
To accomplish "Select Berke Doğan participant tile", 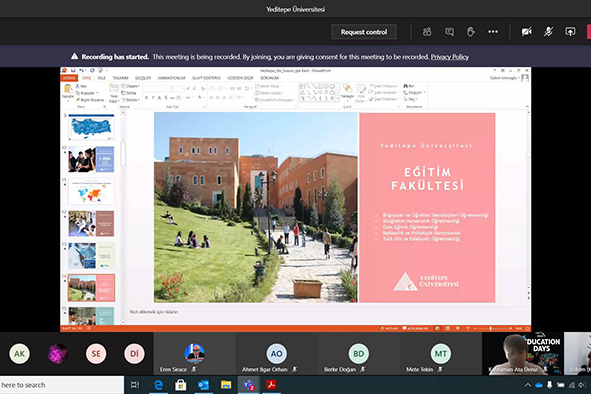I will (x=358, y=354).
